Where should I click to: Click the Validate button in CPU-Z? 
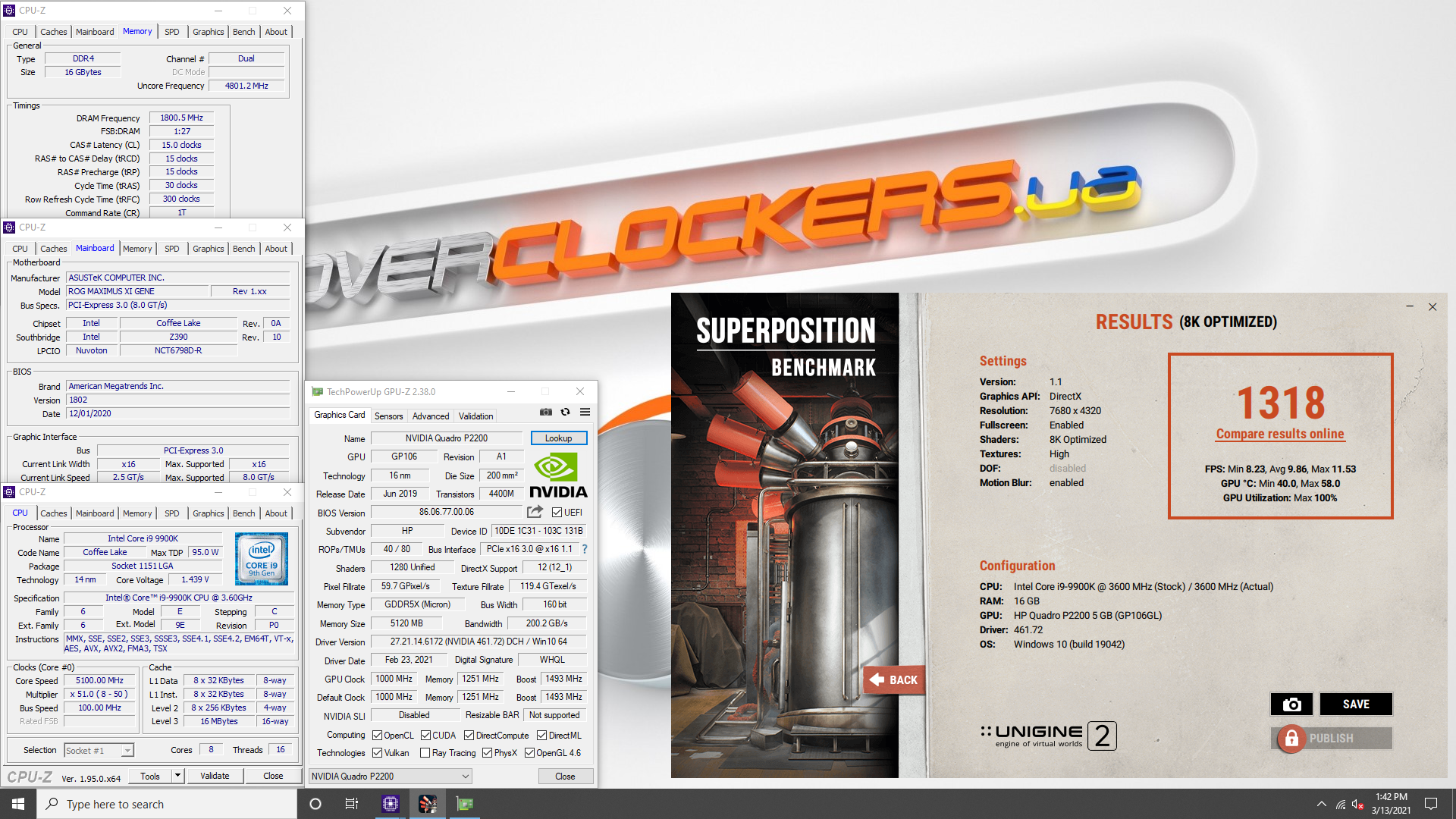(x=215, y=775)
